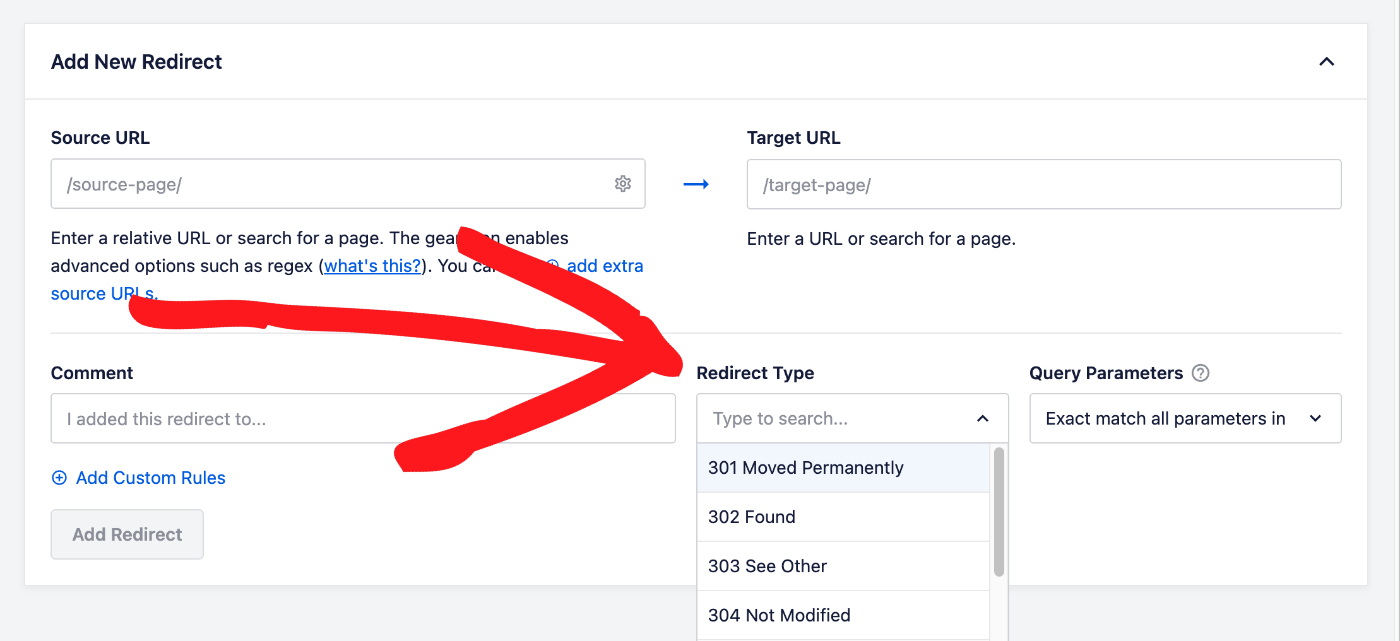Click the redirect type list scrollbar
Image resolution: width=1400 pixels, height=641 pixels.
coord(998,512)
